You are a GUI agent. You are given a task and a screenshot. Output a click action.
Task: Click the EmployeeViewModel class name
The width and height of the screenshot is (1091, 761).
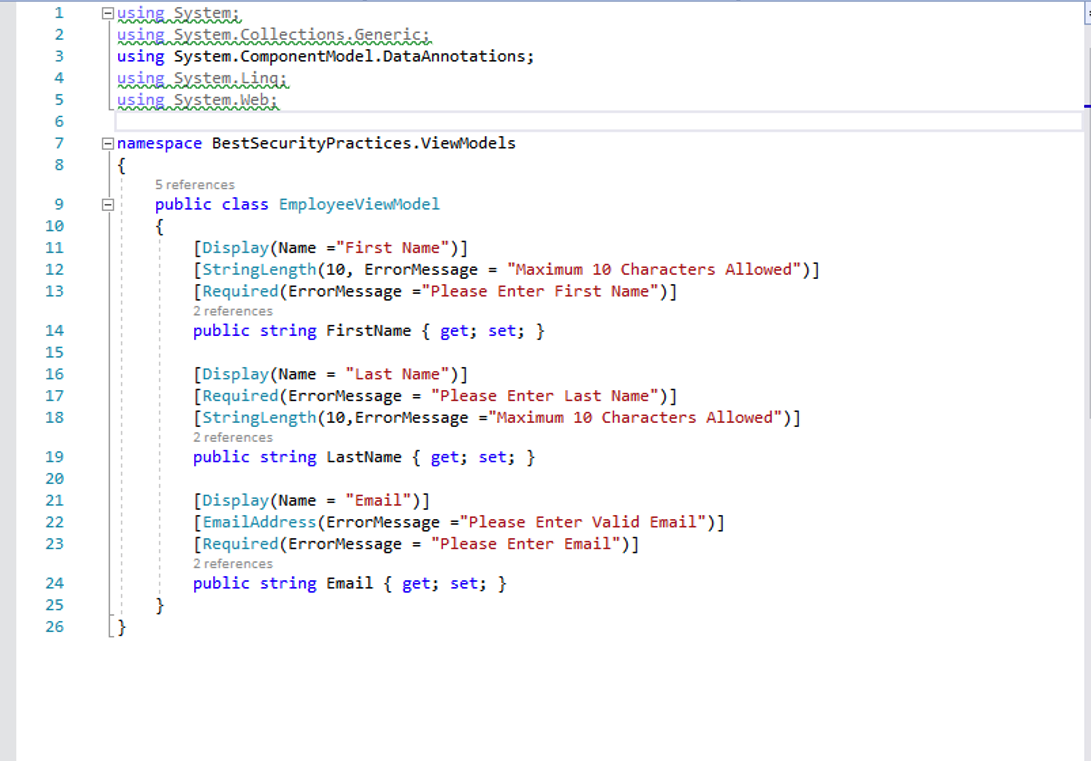tap(359, 204)
